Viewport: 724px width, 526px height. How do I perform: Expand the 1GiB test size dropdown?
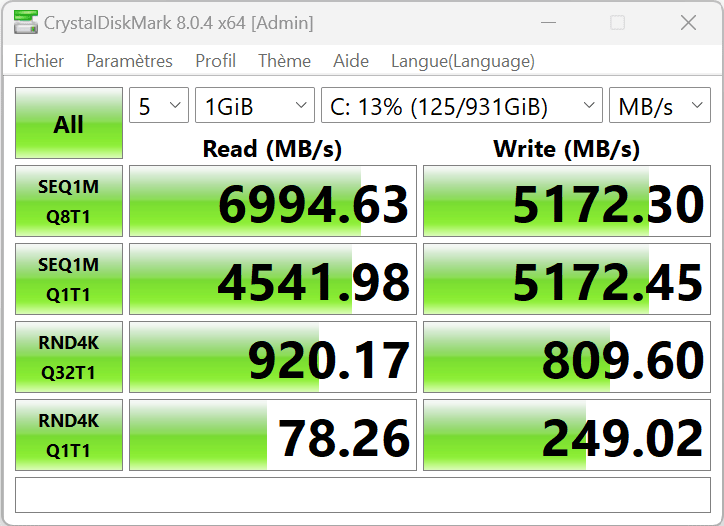point(255,105)
